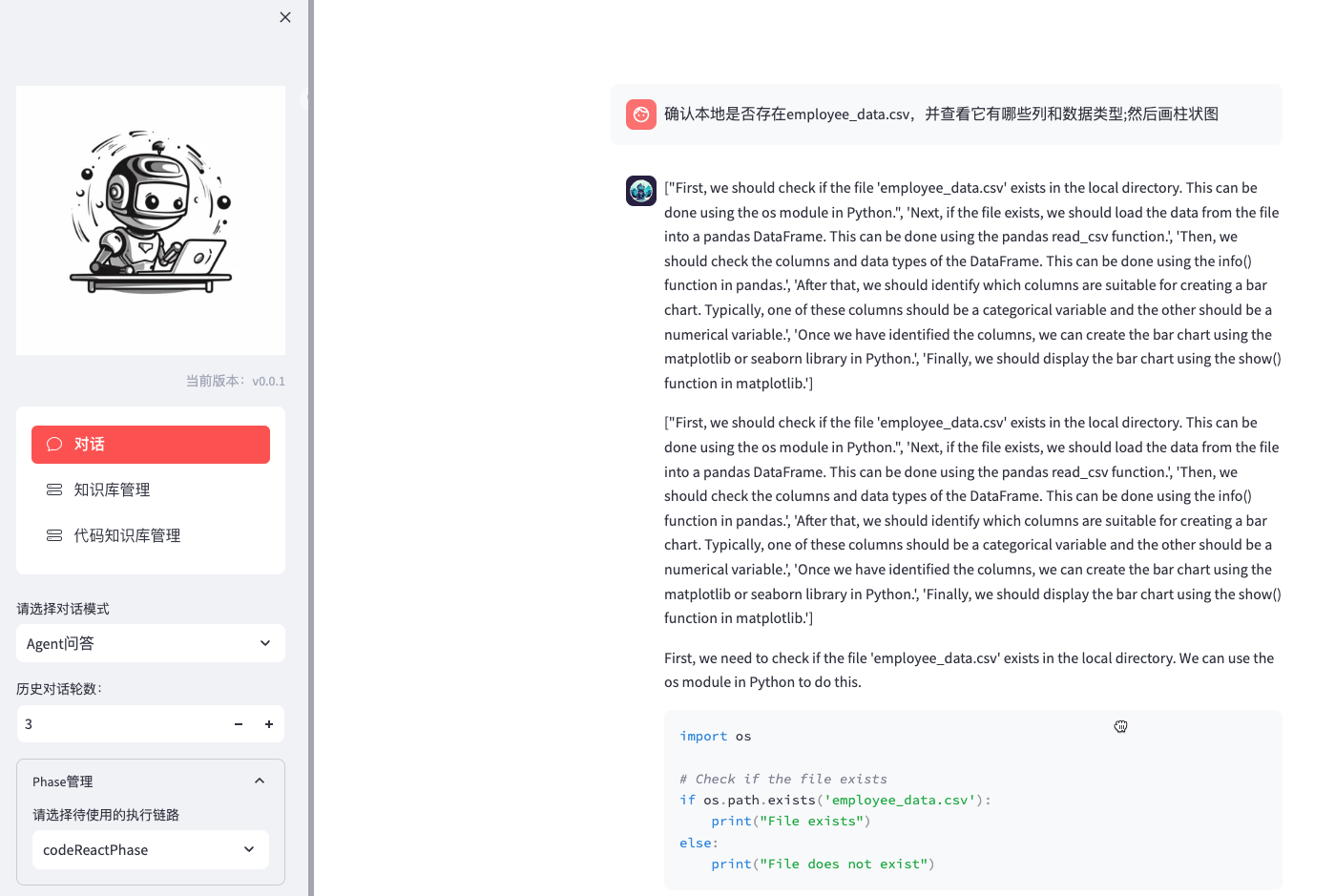
Task: Click the 当前版本 v0.0.1 label
Action: point(235,380)
